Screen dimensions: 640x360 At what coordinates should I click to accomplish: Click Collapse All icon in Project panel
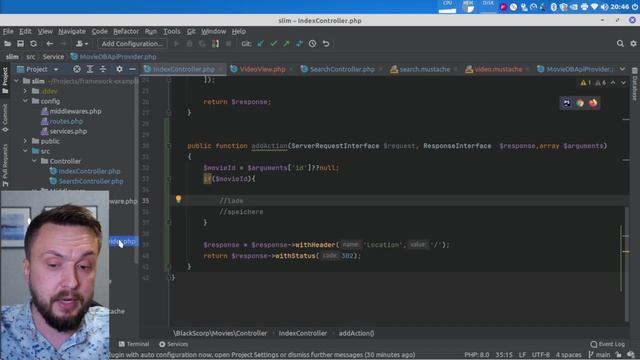click(x=103, y=69)
